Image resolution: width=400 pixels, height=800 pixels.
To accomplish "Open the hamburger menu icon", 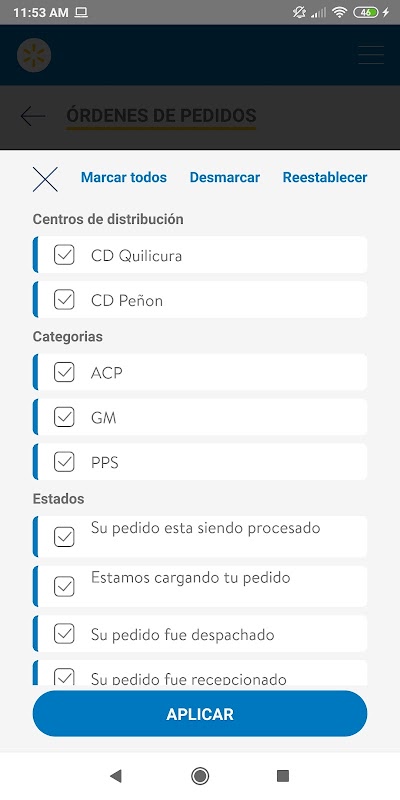I will pos(371,55).
